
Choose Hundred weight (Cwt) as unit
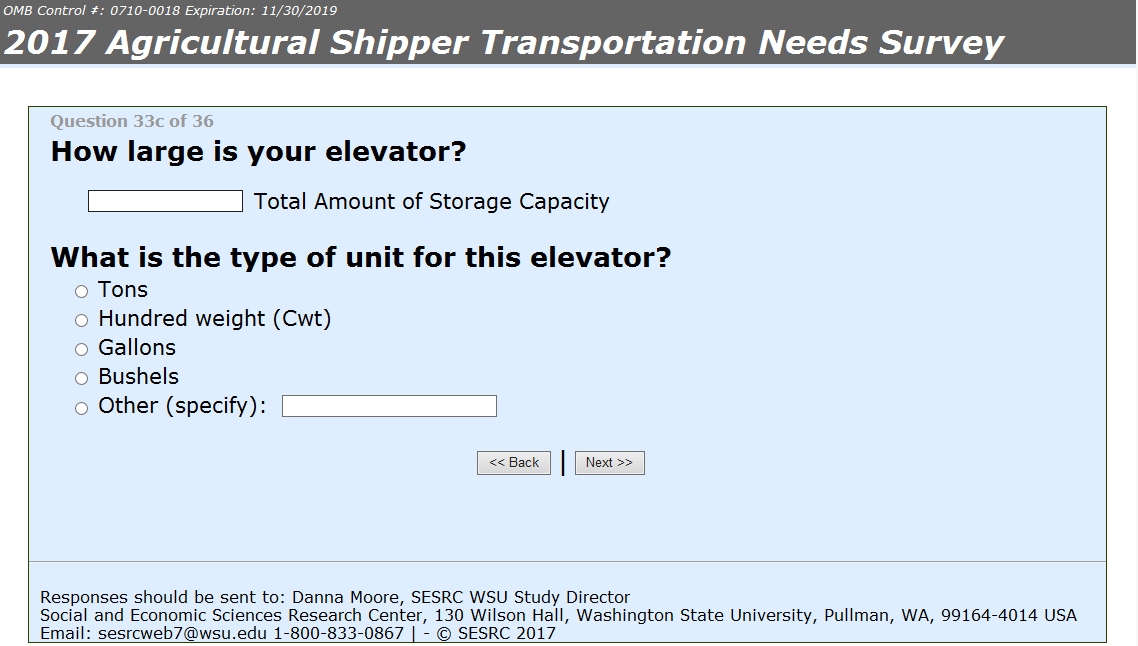[x=82, y=321]
